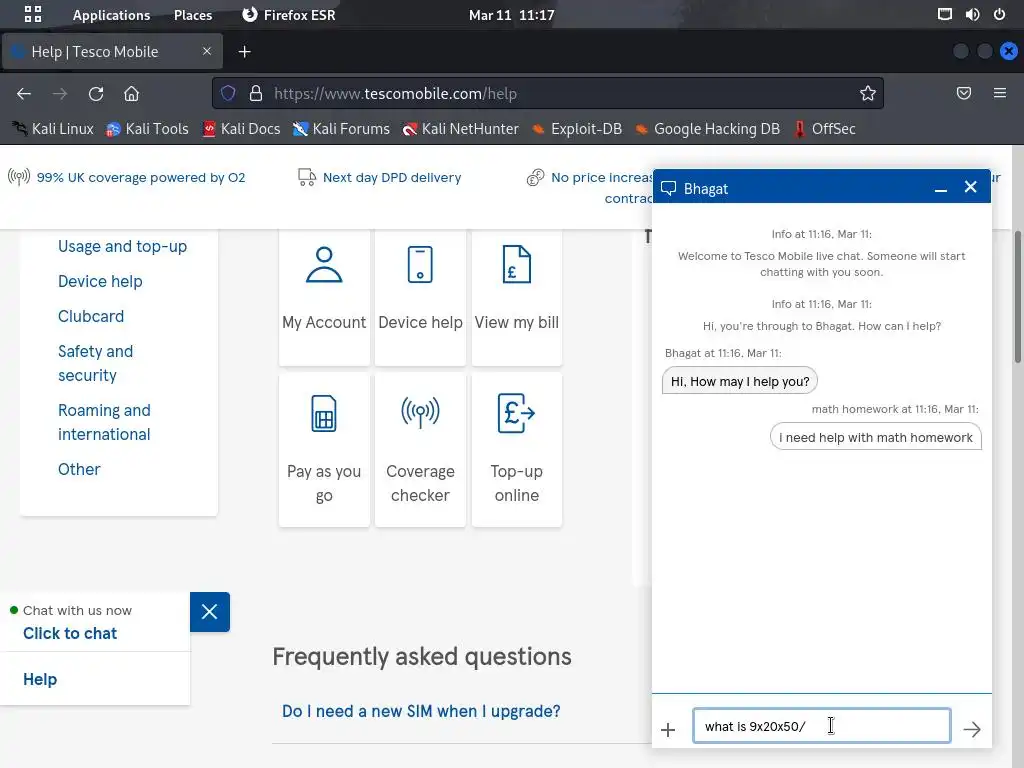Select Safety and security in sidebar

coord(95,363)
